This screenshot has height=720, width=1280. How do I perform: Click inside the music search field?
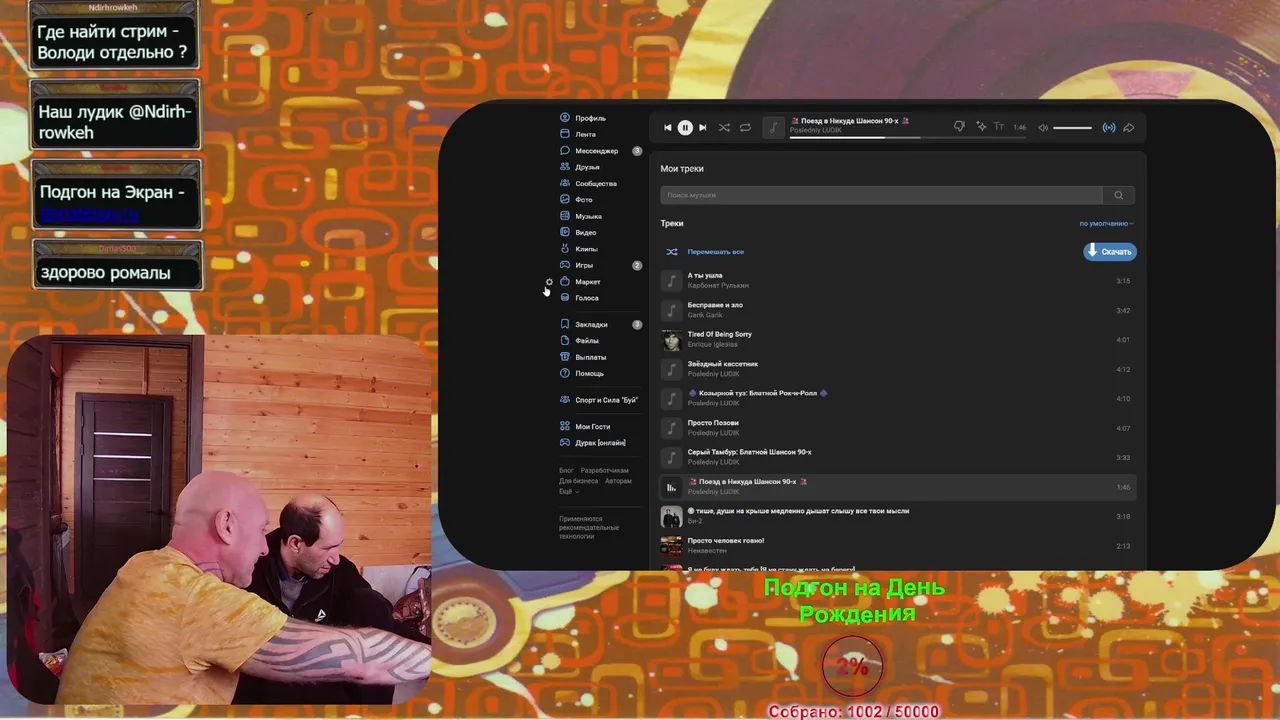[x=881, y=195]
